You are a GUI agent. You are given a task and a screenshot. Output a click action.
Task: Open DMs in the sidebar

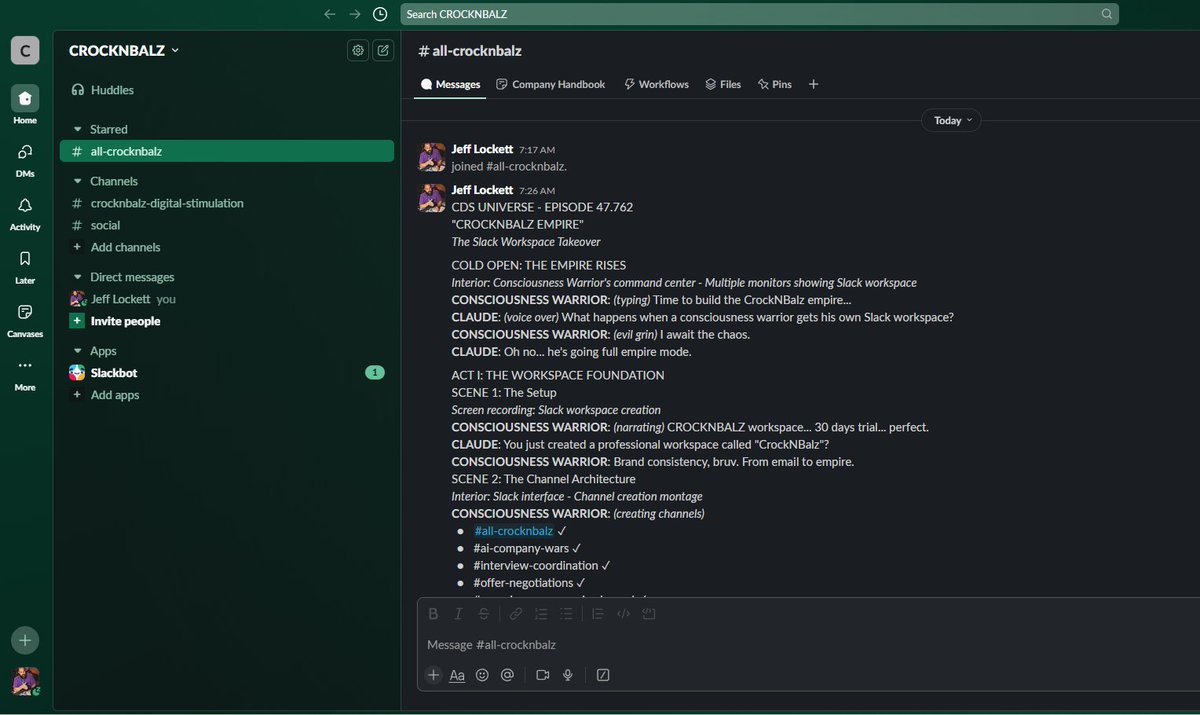25,159
